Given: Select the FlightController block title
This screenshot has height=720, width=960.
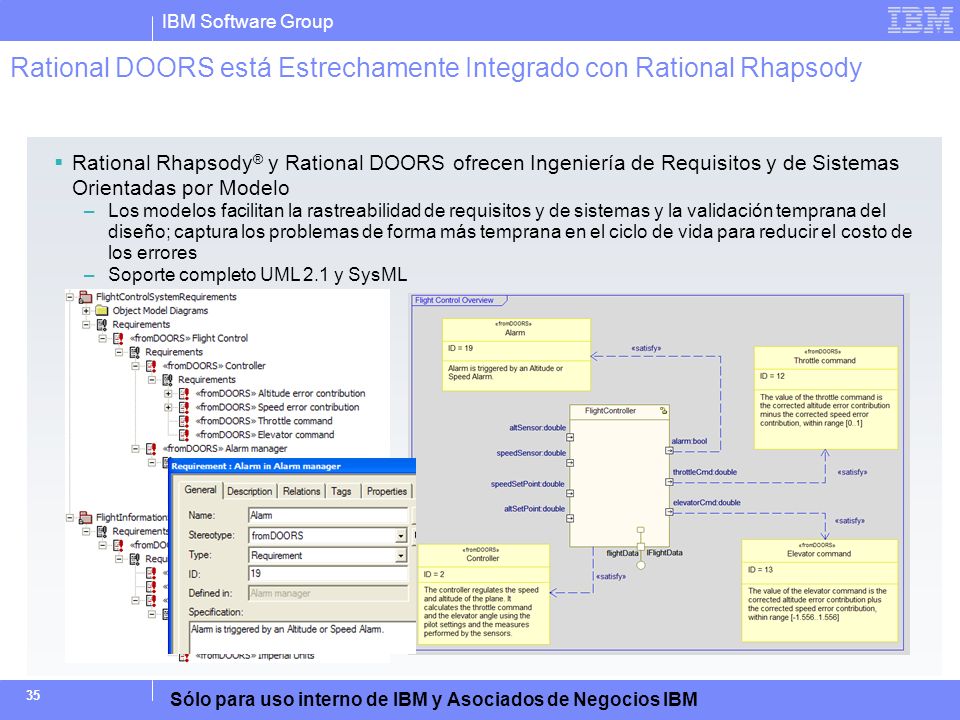Looking at the screenshot, I should pos(610,411).
